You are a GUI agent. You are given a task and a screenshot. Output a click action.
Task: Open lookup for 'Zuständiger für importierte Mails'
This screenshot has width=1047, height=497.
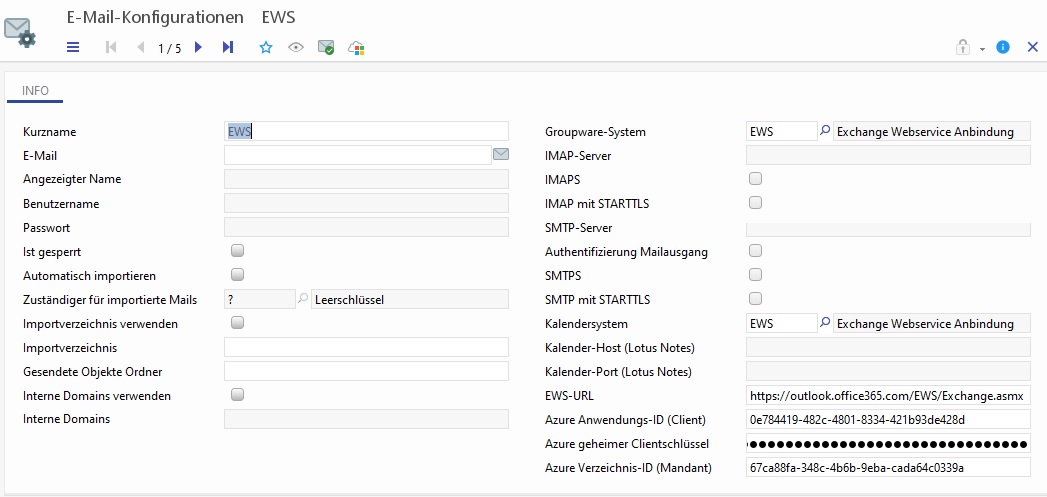pos(303,299)
